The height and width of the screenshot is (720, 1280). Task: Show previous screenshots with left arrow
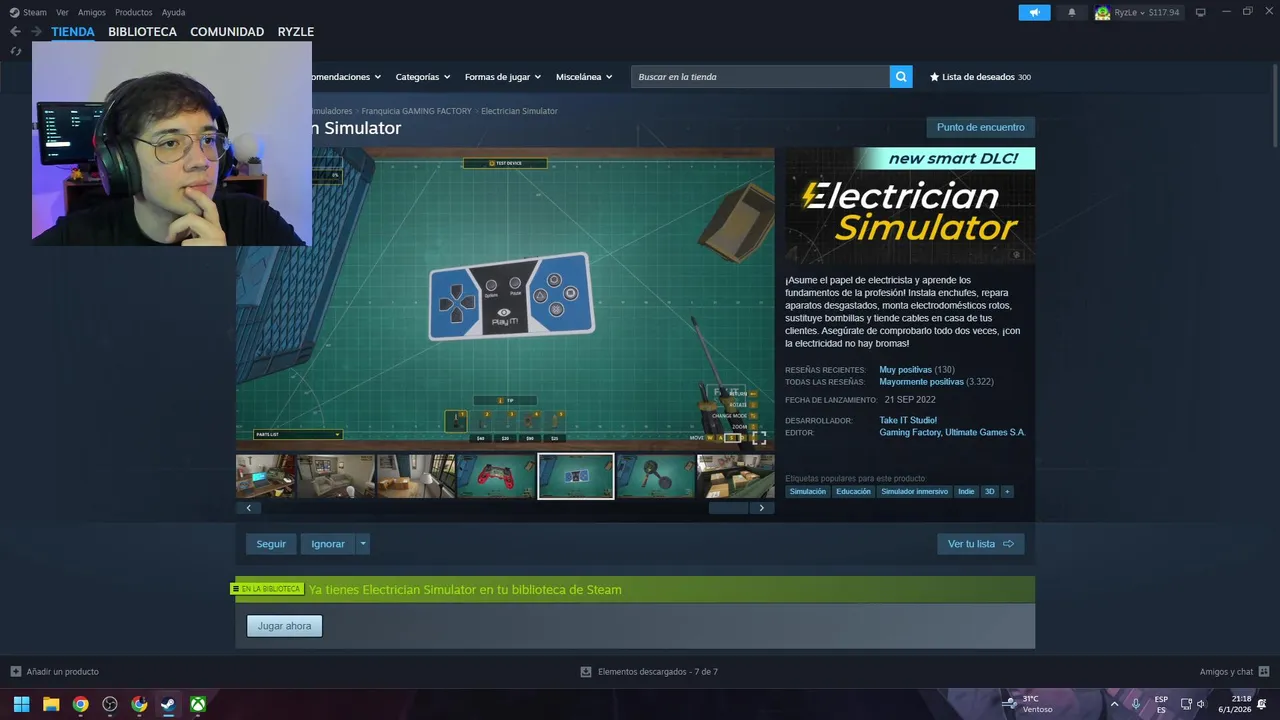pos(248,508)
